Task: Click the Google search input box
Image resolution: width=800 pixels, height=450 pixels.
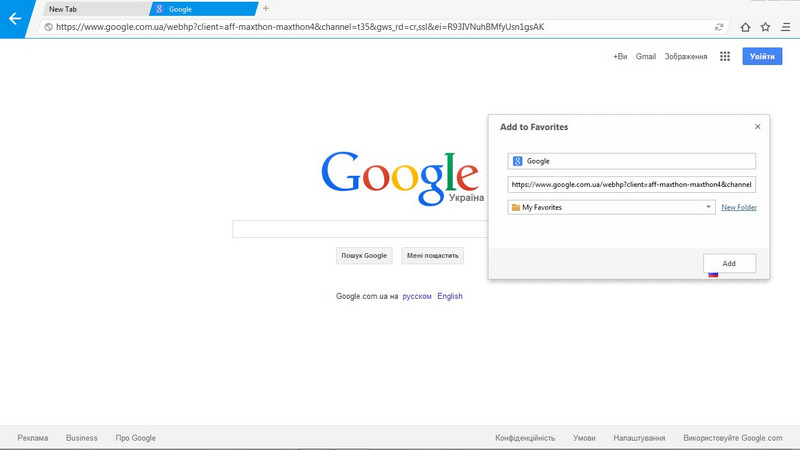Action: [360, 229]
